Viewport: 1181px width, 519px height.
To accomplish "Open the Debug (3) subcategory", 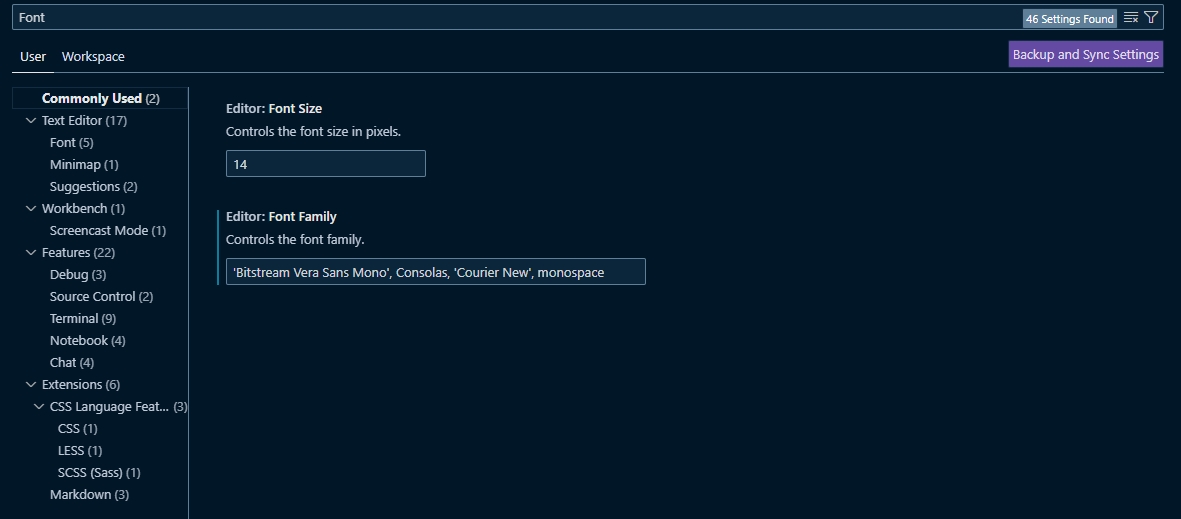I will pos(78,274).
